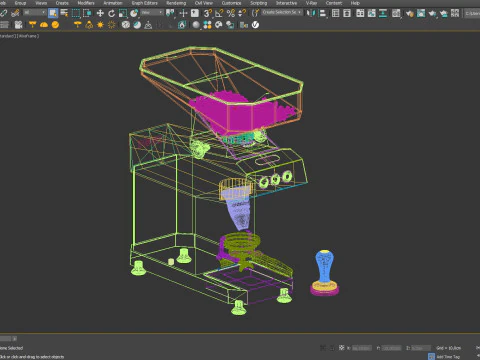Choose the Rectangular Selection Region tool
The height and width of the screenshot is (360, 480).
pyautogui.click(x=76, y=13)
